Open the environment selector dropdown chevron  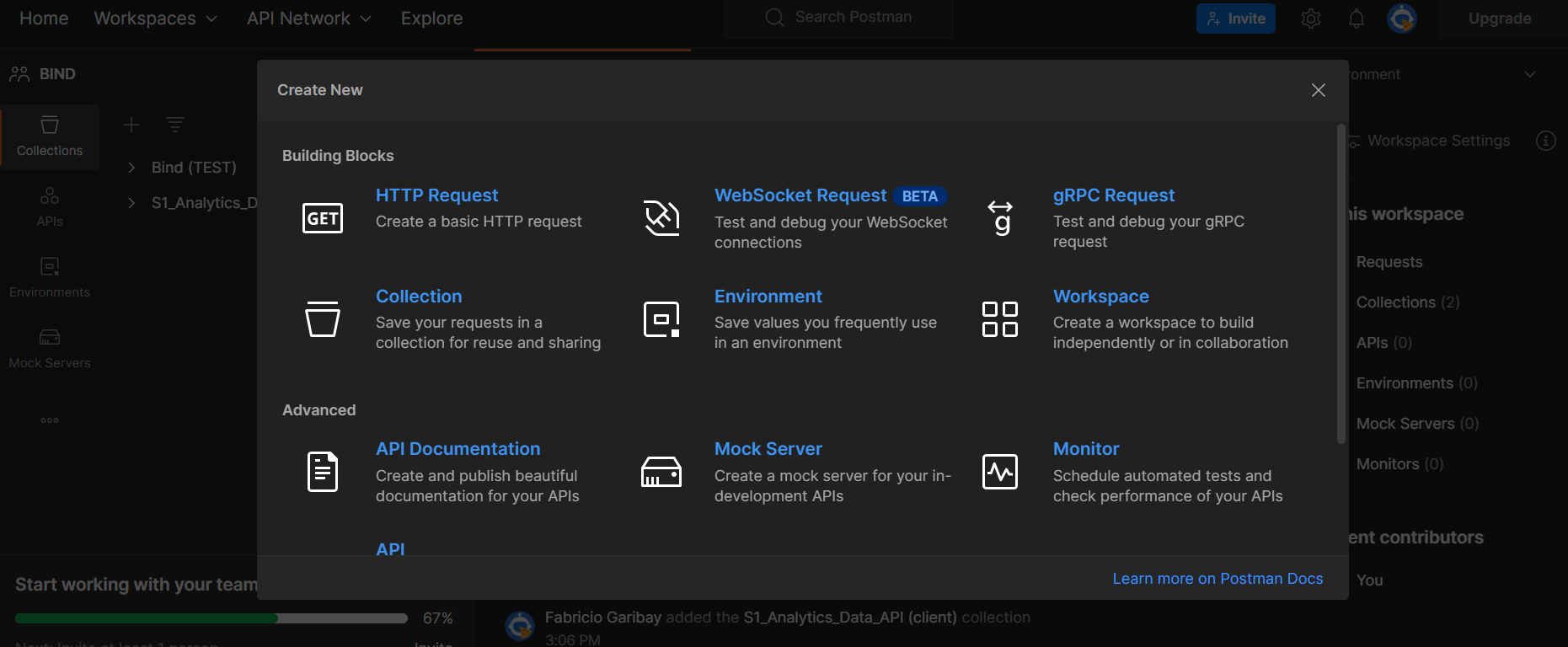(1530, 74)
